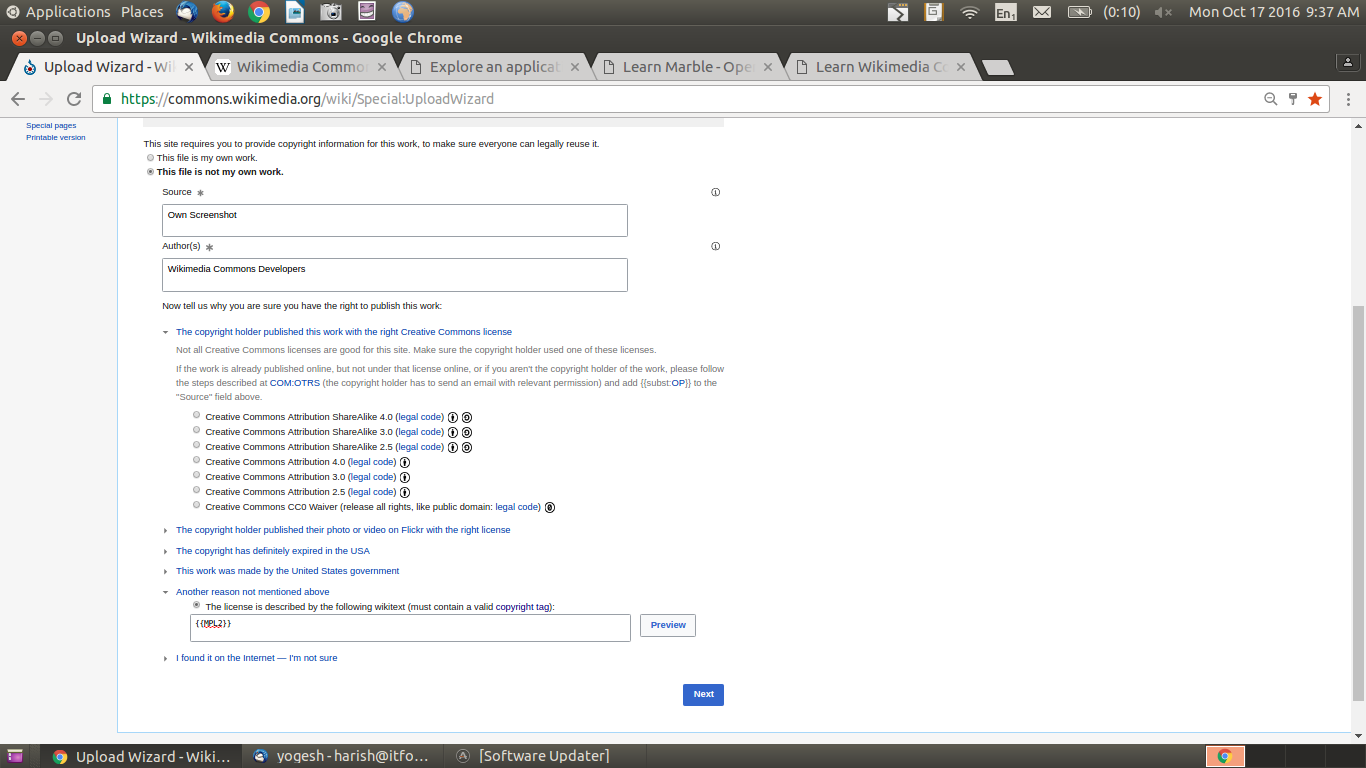Click the Preview button

[668, 625]
